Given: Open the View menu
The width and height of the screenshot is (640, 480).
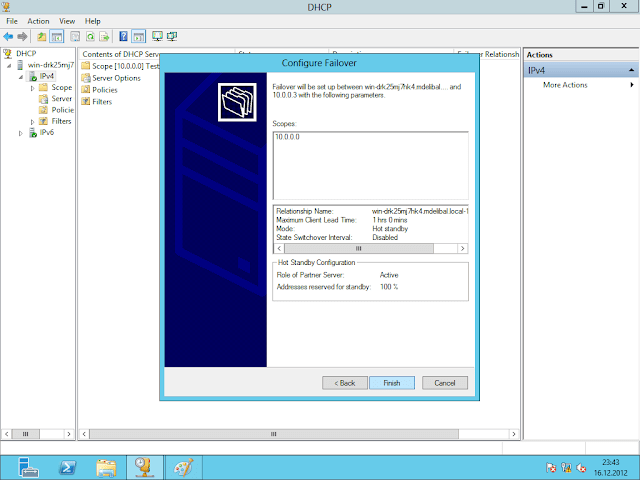Looking at the screenshot, I should (67, 20).
